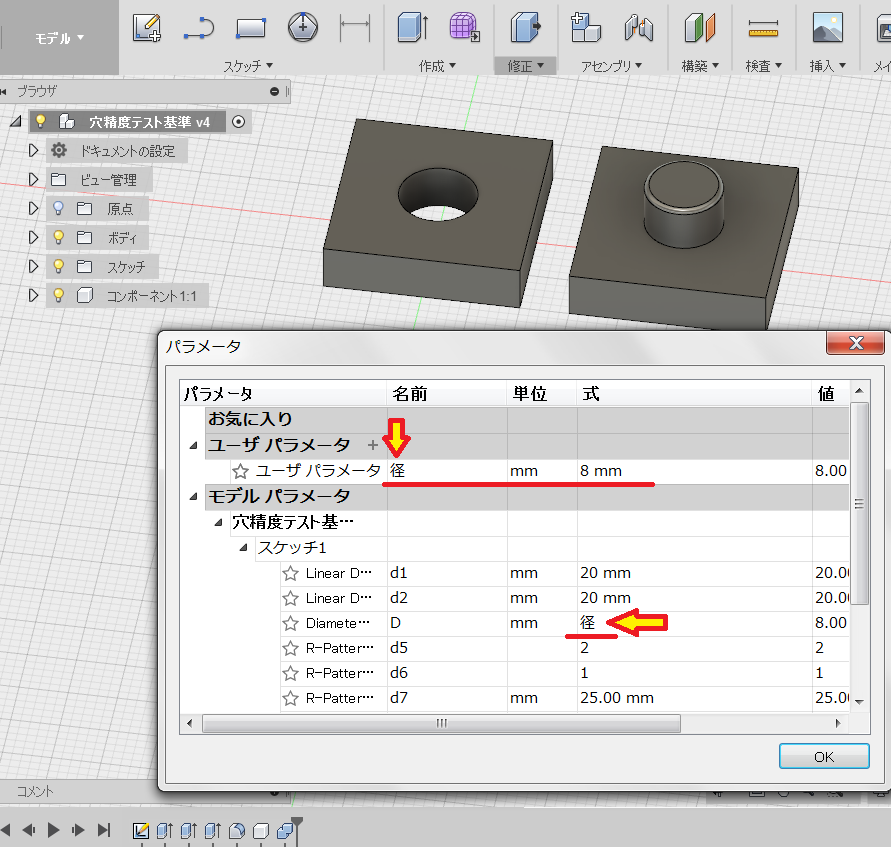Click the first extrude feature in timeline

coord(165,831)
